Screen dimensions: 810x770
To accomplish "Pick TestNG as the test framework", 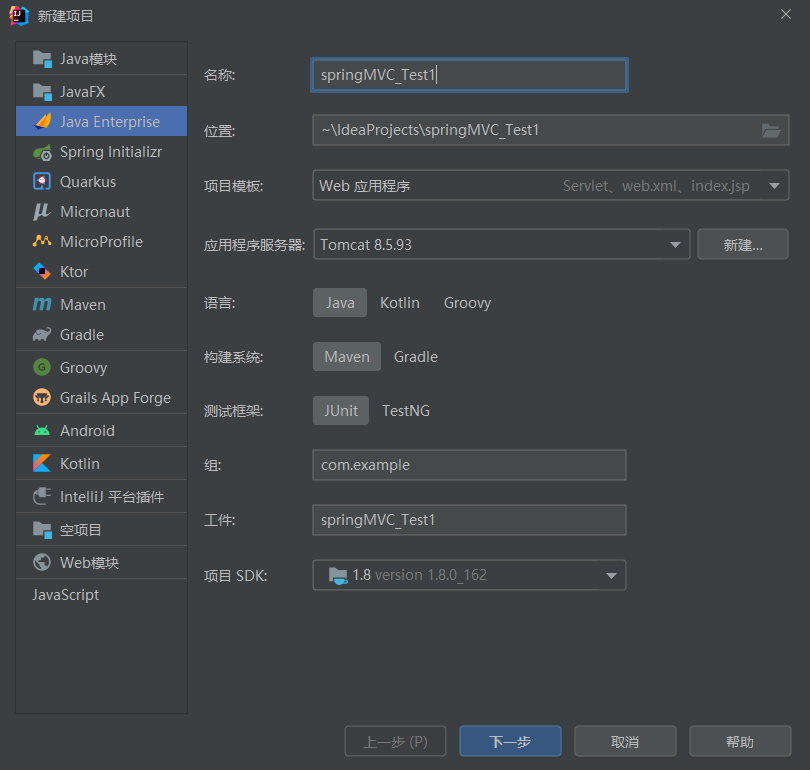I will point(406,411).
